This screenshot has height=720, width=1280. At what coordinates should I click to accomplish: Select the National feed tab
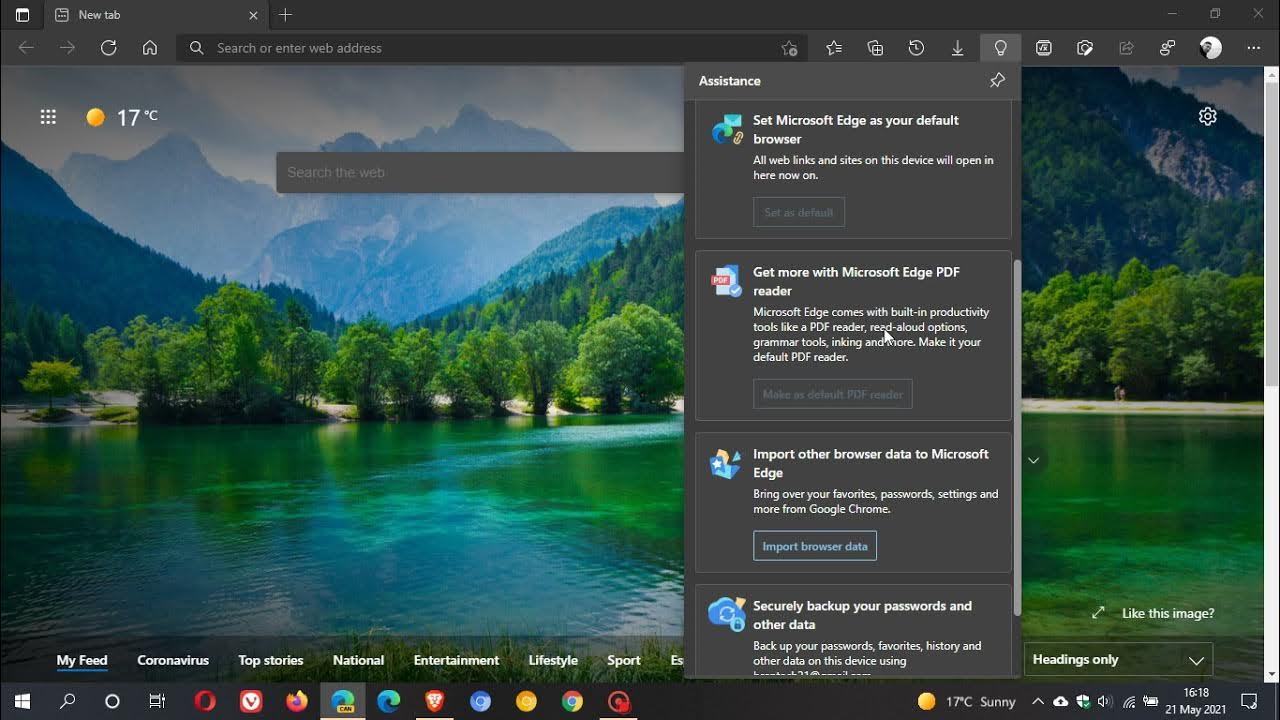pyautogui.click(x=358, y=660)
